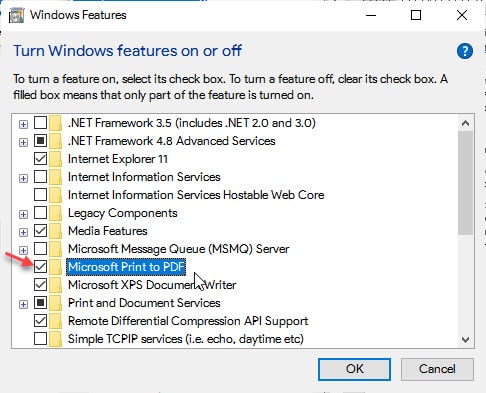Viewport: 486px width, 393px height.
Task: Select the Internet Explorer 11 label
Action: (x=118, y=159)
